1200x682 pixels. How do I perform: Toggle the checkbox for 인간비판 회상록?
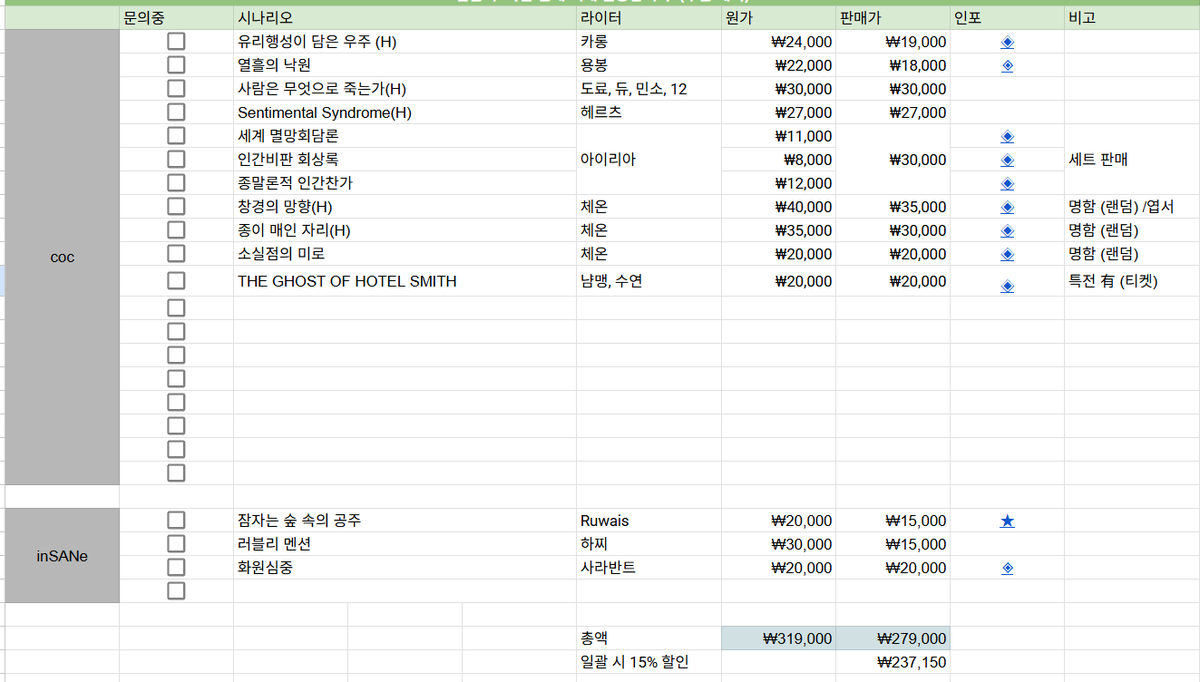pyautogui.click(x=176, y=159)
